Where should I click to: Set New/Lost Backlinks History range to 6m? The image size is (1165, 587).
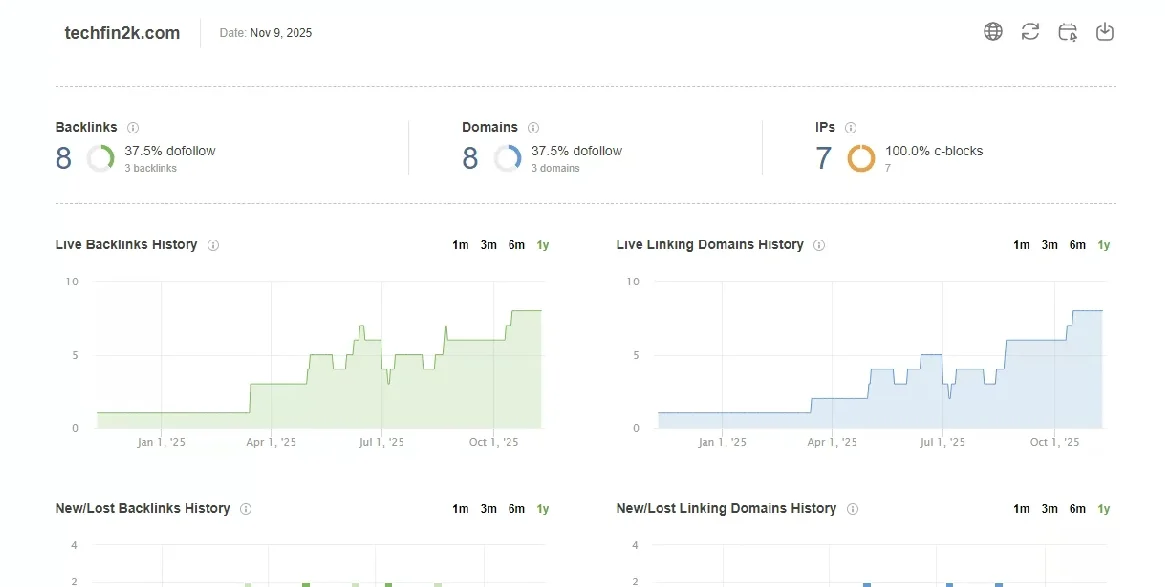(516, 509)
